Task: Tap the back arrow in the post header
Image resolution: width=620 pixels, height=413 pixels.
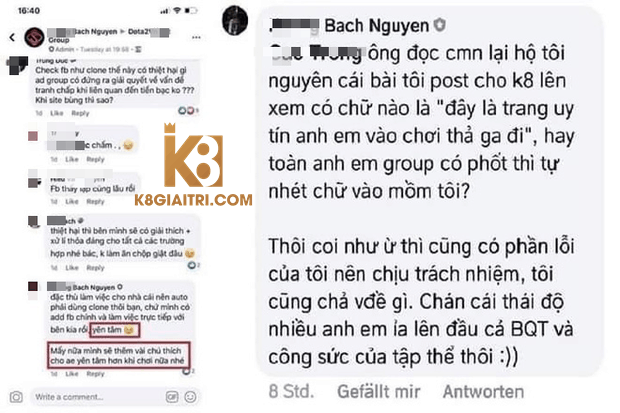Action: [x=12, y=37]
